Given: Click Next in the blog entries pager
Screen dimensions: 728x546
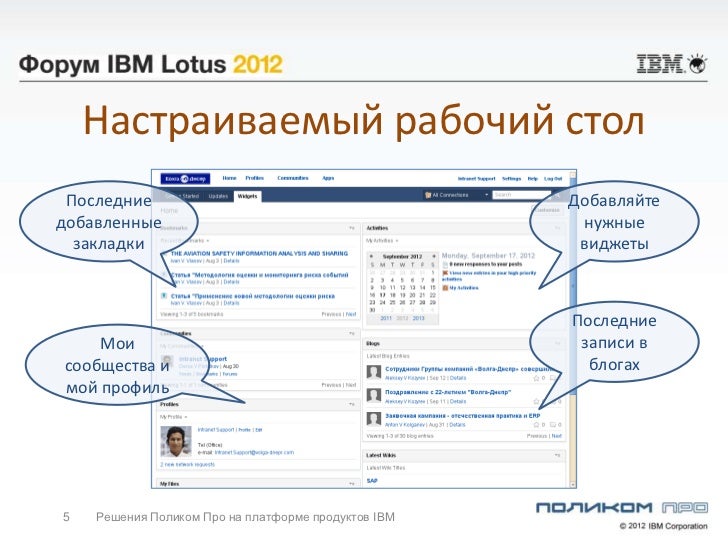Looking at the screenshot, I should 556,436.
